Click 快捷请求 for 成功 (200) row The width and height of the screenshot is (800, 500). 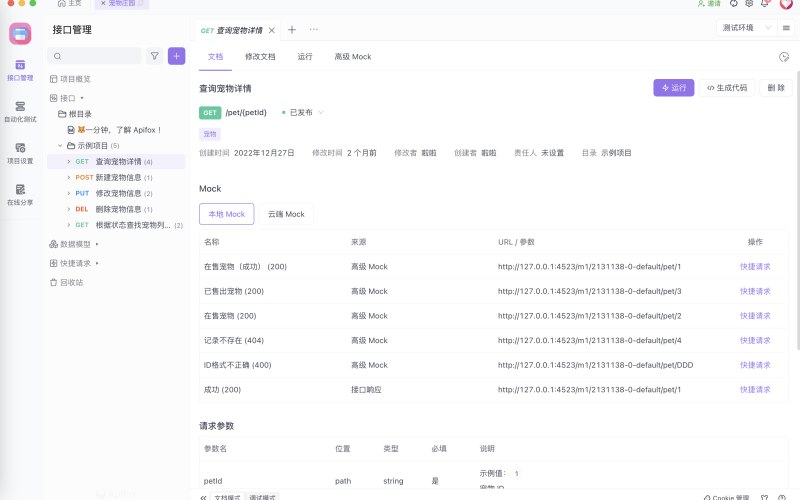[755, 389]
